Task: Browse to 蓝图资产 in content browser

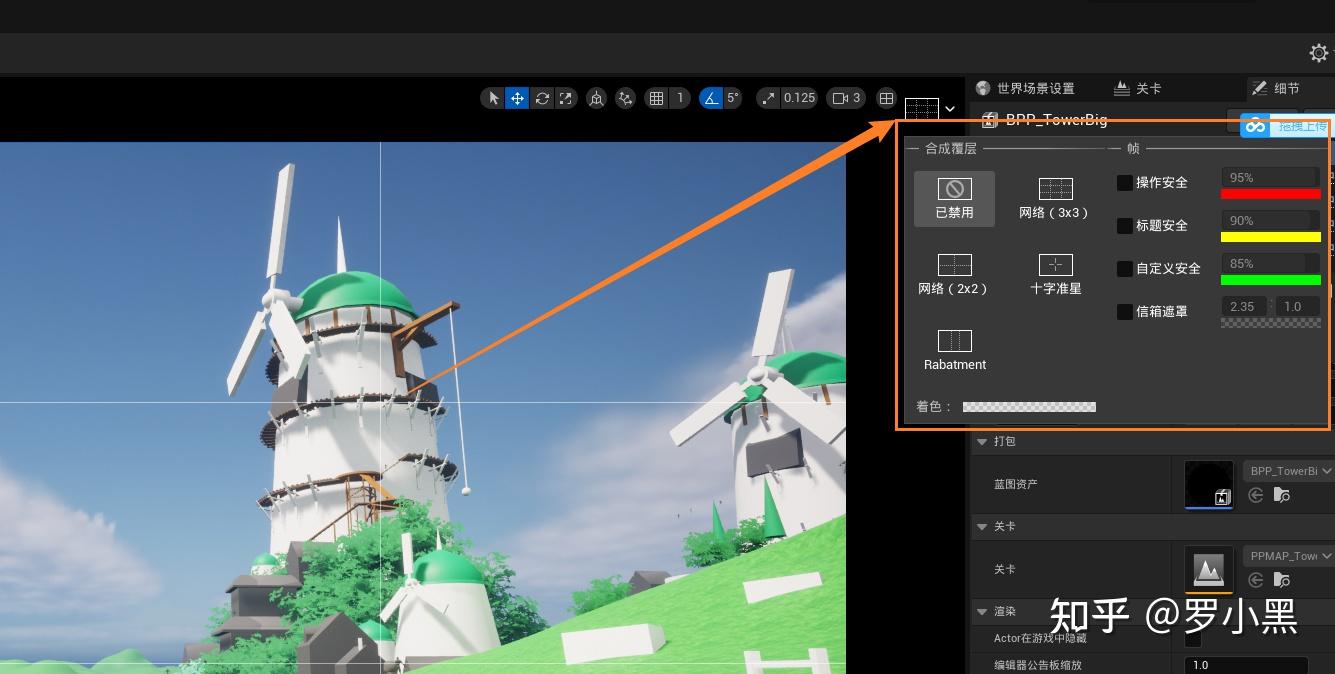Action: [x=1282, y=495]
